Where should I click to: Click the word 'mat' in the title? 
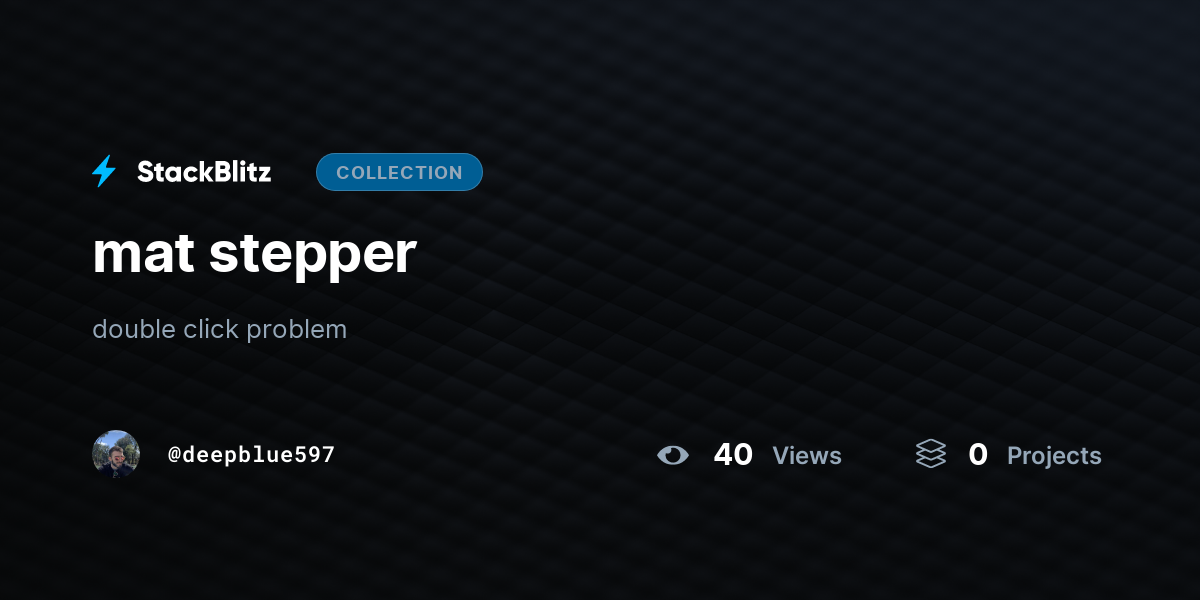pyautogui.click(x=143, y=254)
